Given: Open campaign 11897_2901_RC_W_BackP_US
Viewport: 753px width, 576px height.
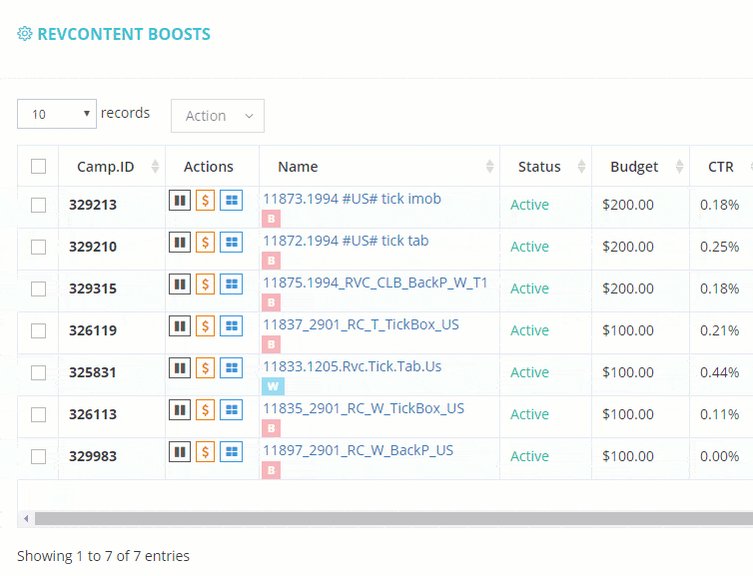Looking at the screenshot, I should 358,450.
